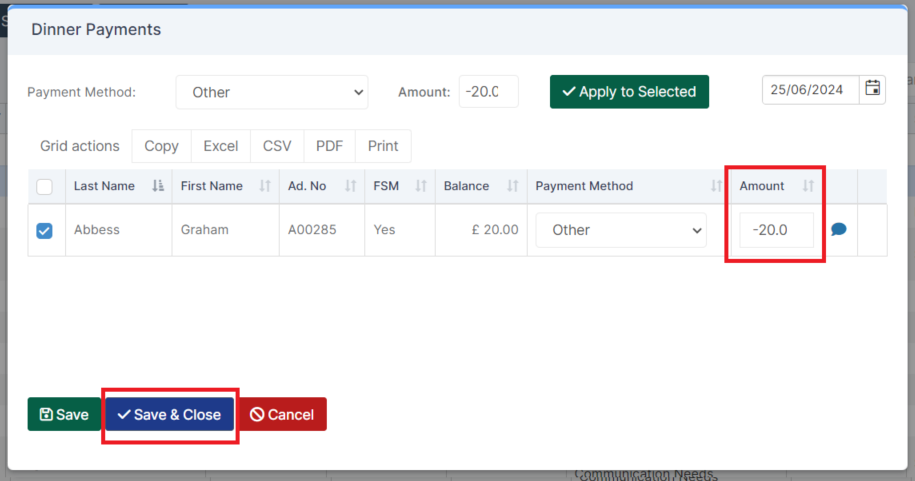Image resolution: width=915 pixels, height=481 pixels.
Task: Click the Grid actions label
Action: point(79,146)
